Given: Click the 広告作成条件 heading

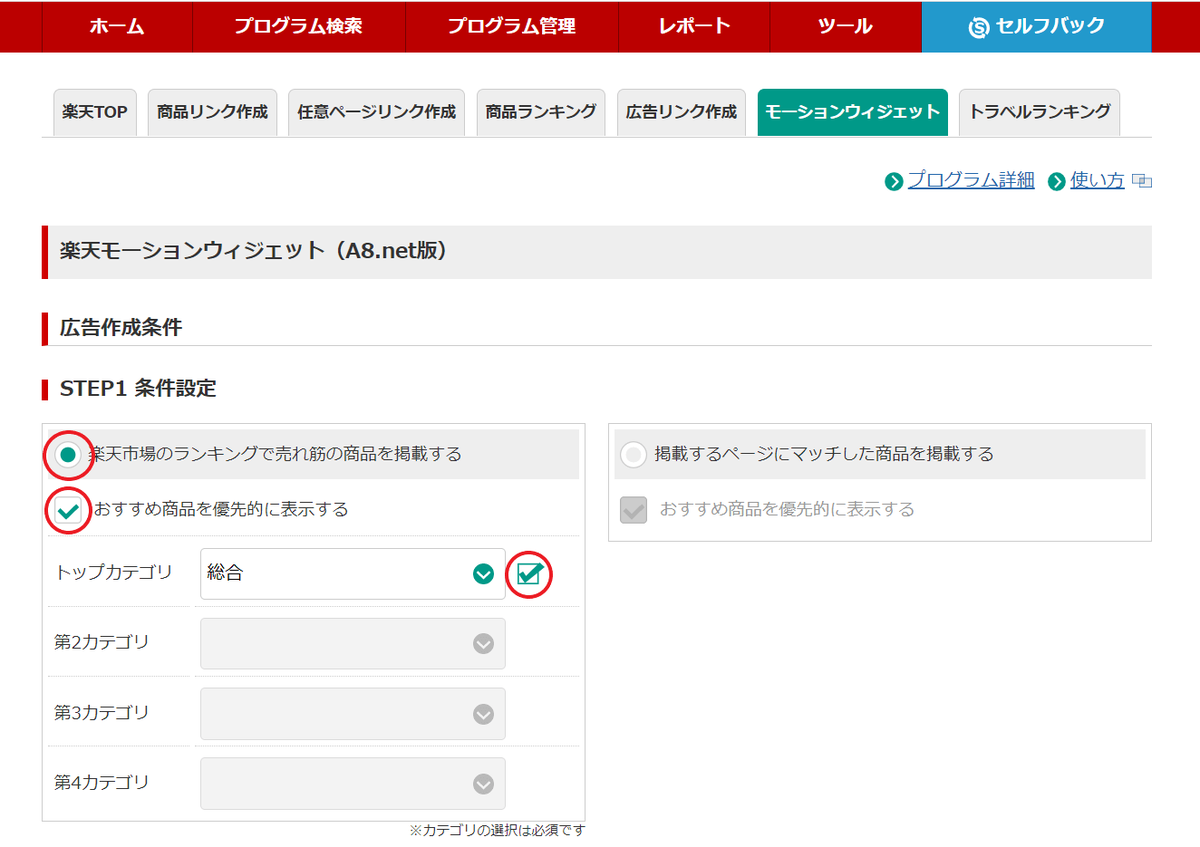Looking at the screenshot, I should (x=121, y=327).
